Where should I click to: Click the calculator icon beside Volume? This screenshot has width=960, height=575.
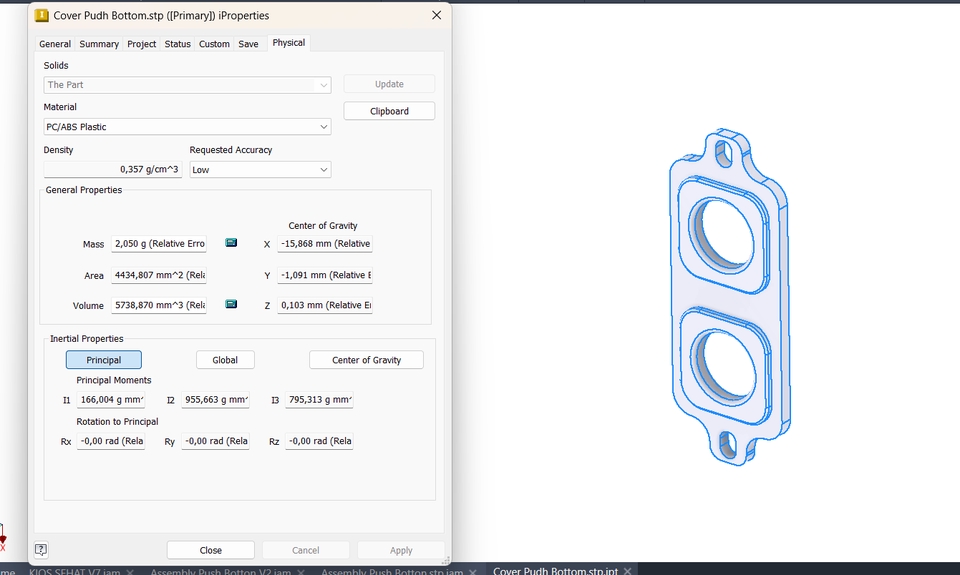coord(231,304)
